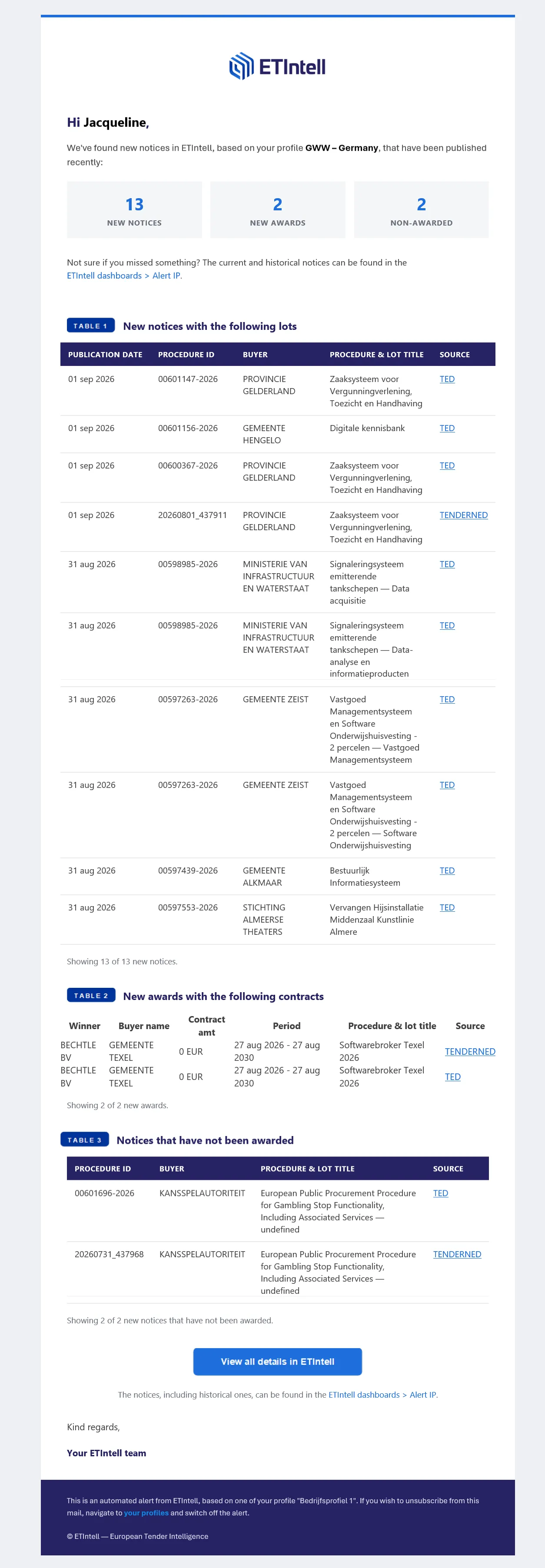Open the dashboards Alert IP link near the closing
Image resolution: width=545 pixels, height=1568 pixels.
pos(382,1395)
